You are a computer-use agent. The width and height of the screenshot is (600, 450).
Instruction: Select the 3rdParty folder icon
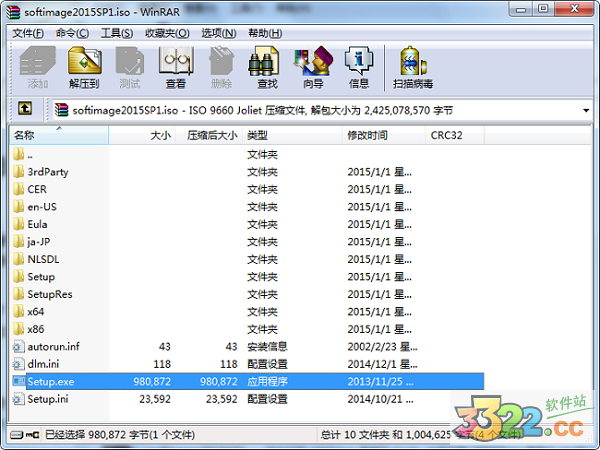point(18,172)
